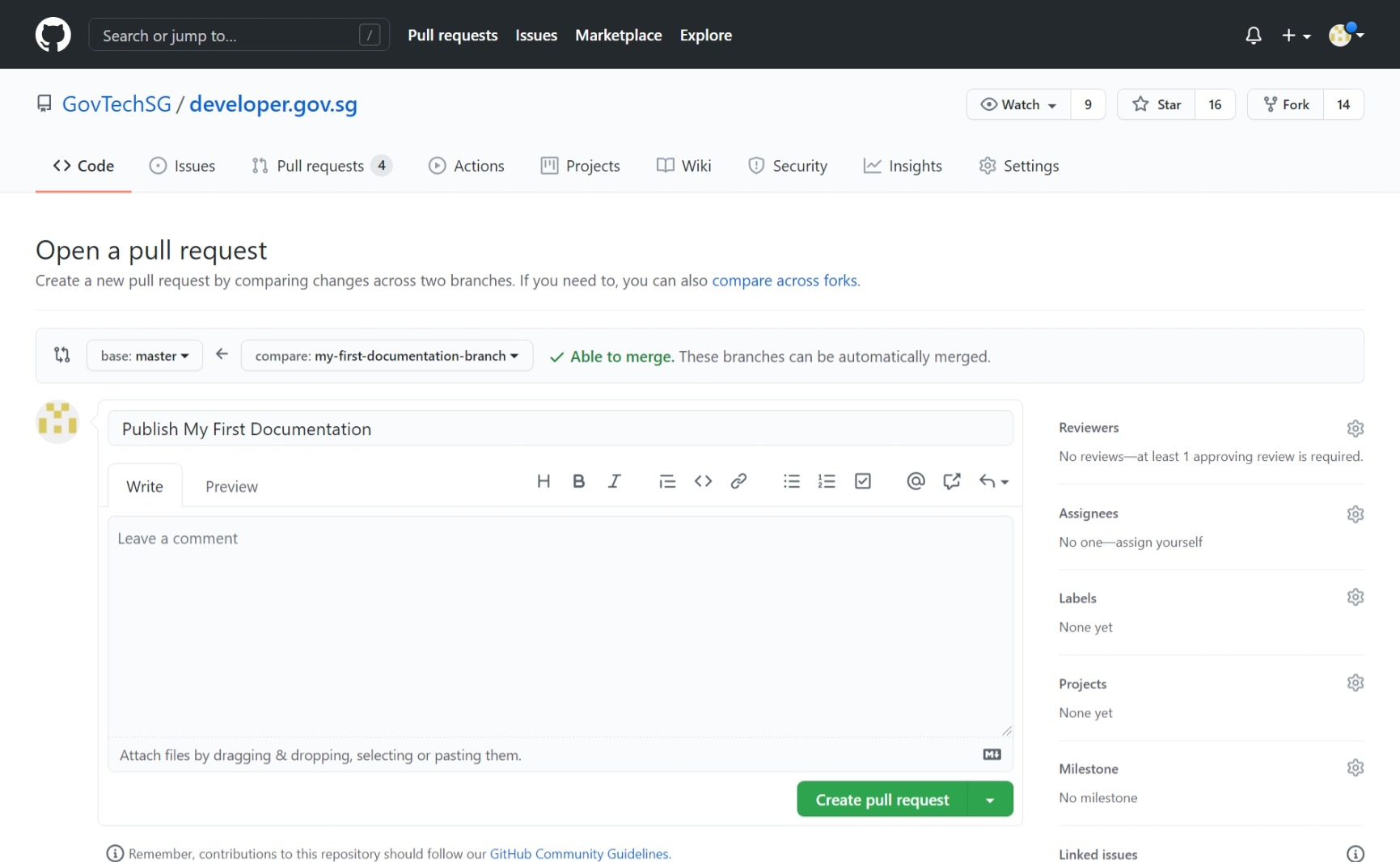Change the compare branch selection
This screenshot has width=1400, height=862.
(387, 355)
